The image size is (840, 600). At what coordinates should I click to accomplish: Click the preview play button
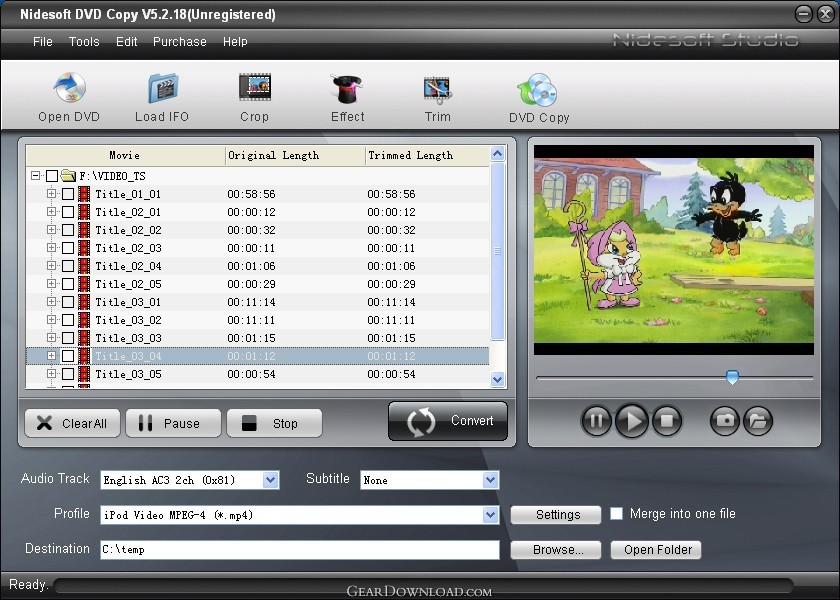coord(632,421)
